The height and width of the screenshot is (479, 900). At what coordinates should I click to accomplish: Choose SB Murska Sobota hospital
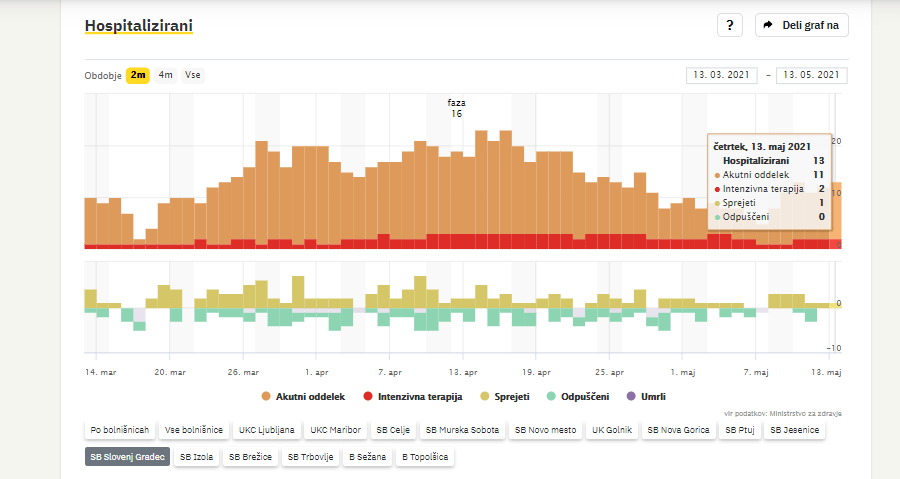[460, 430]
